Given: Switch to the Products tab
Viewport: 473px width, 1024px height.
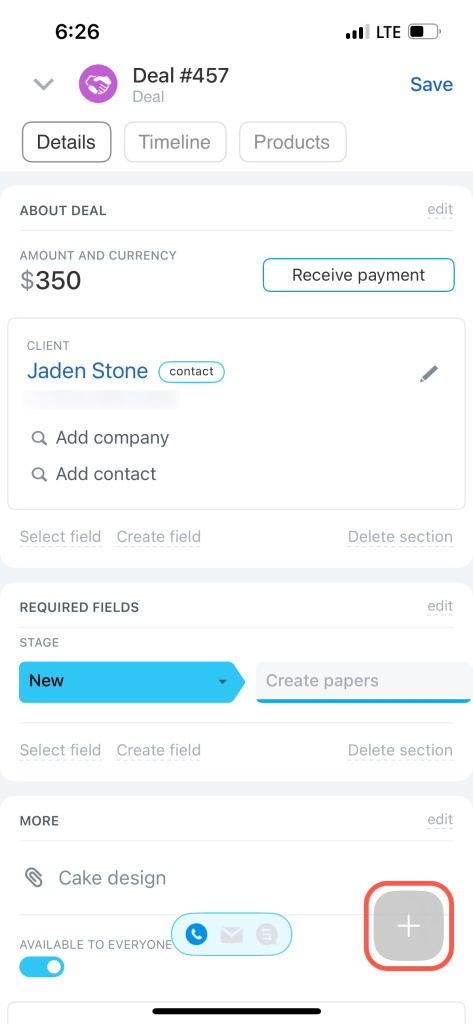Looking at the screenshot, I should click(x=292, y=142).
